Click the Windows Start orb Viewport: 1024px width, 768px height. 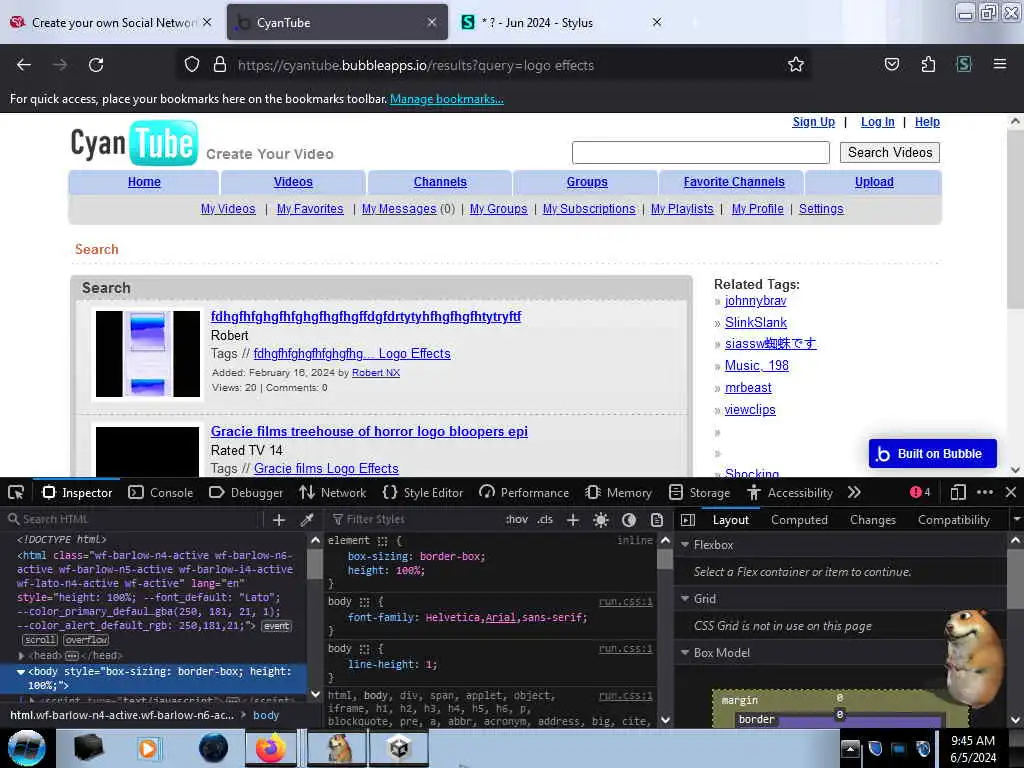tap(26, 748)
